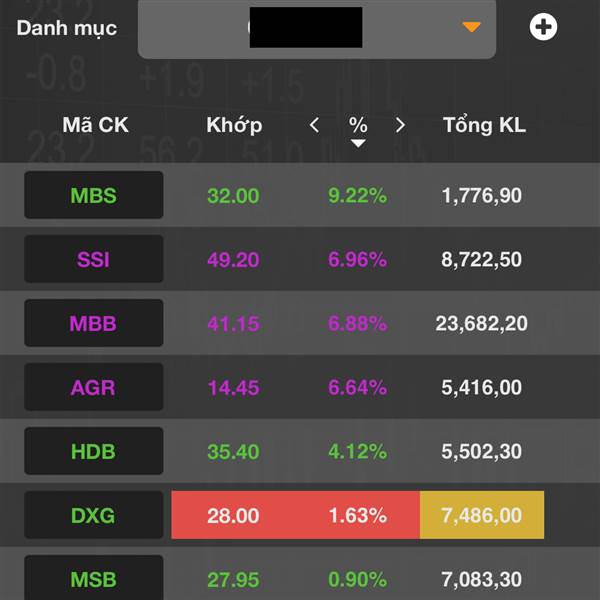Toggle the white sort-descending triangle under %
Viewport: 600px width, 600px height.
point(358,143)
